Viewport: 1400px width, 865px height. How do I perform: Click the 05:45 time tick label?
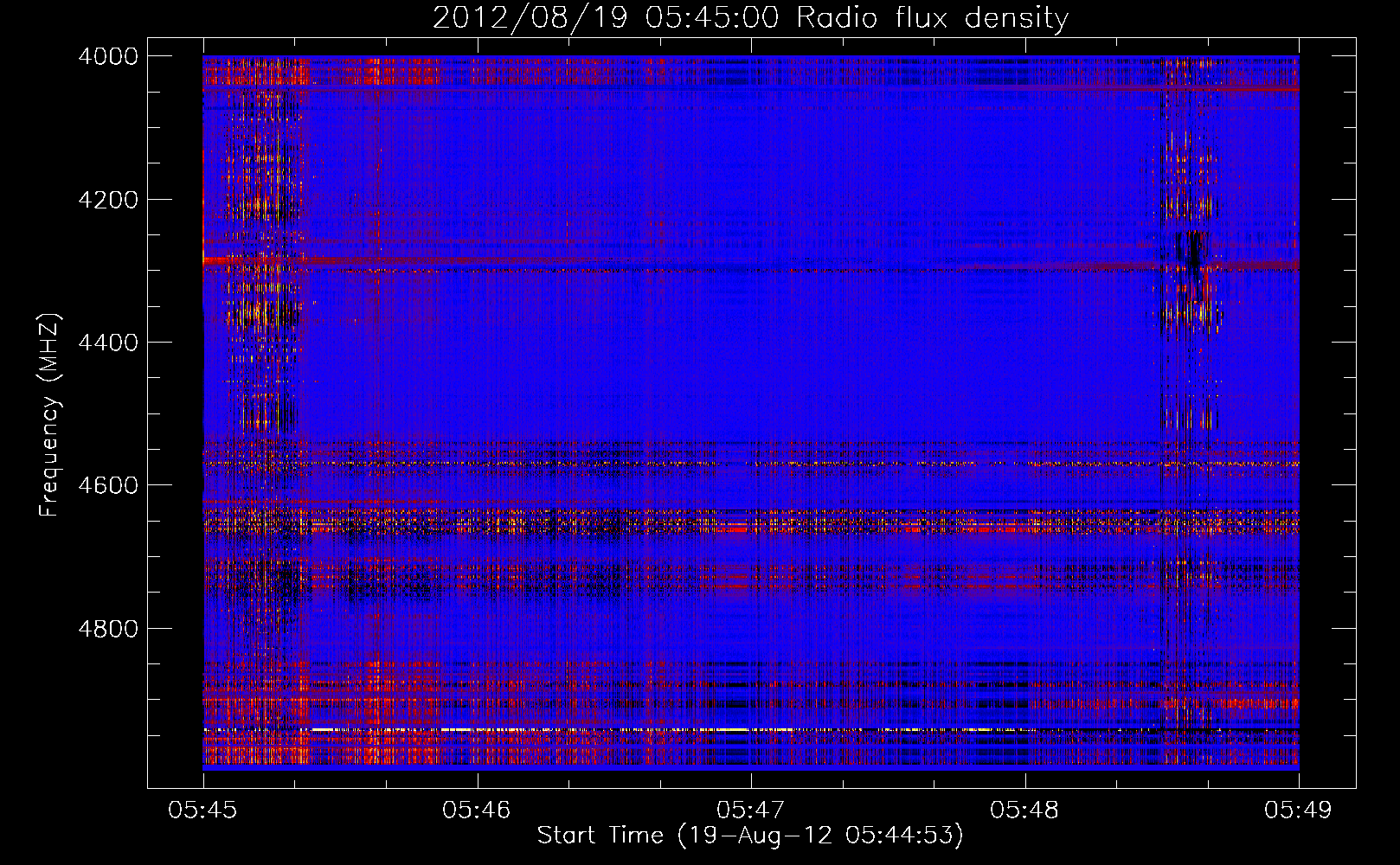[x=202, y=810]
